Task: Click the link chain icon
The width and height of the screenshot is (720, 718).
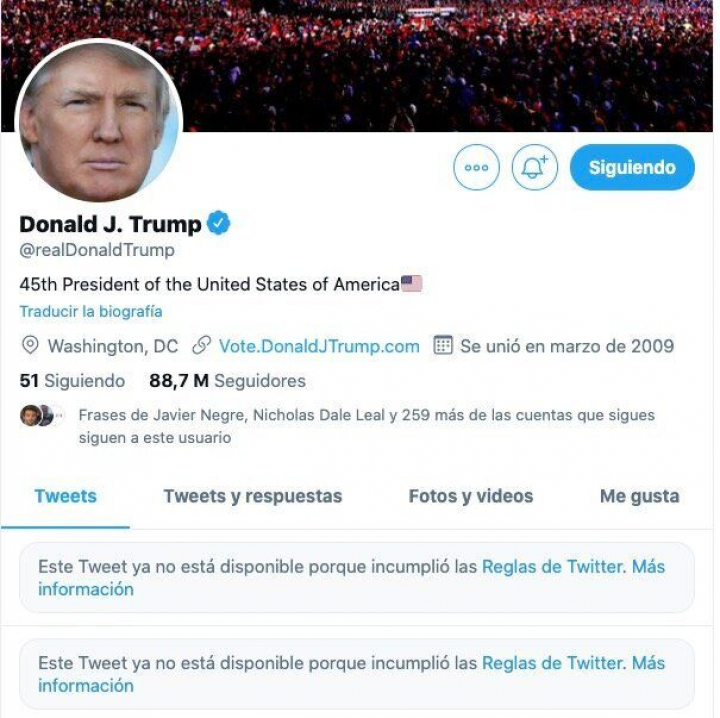Action: [201, 346]
